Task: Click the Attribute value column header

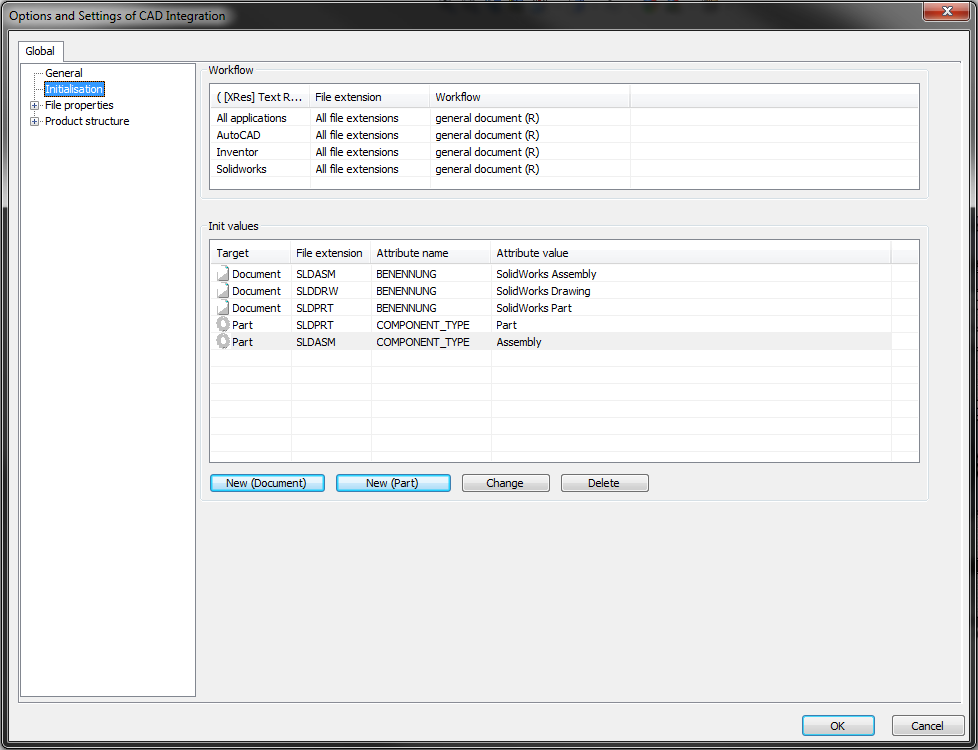Action: pyautogui.click(x=690, y=253)
